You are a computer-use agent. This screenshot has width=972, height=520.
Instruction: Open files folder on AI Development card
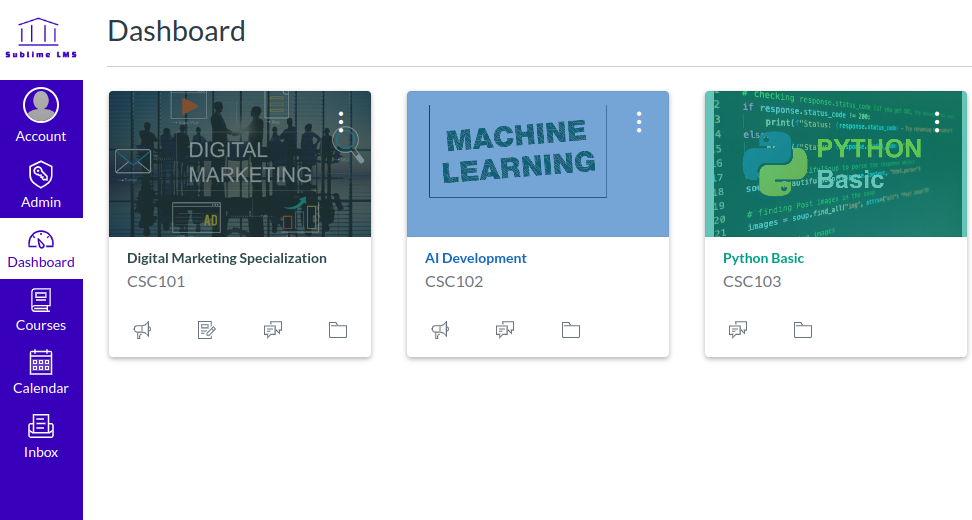point(571,330)
